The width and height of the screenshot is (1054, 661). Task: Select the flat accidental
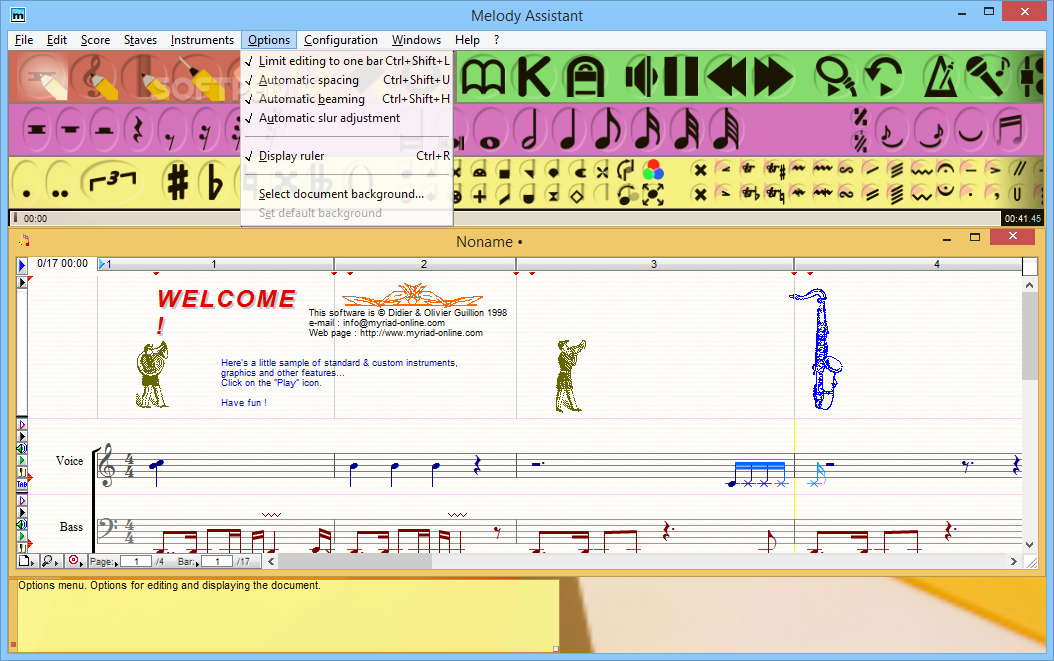coord(216,182)
